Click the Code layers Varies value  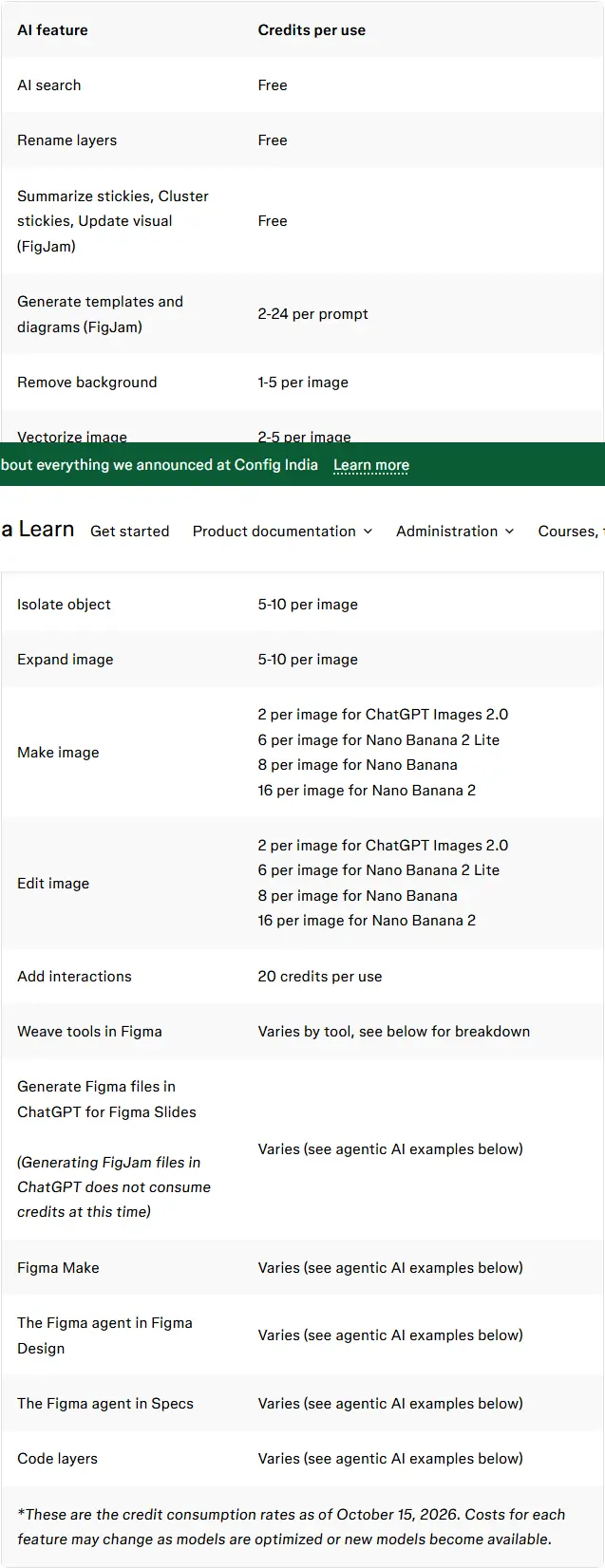click(x=390, y=1459)
